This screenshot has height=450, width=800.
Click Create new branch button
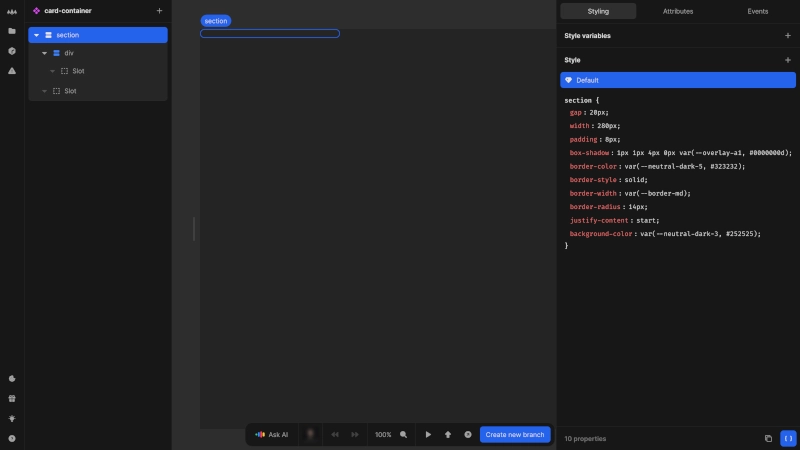pyautogui.click(x=515, y=435)
